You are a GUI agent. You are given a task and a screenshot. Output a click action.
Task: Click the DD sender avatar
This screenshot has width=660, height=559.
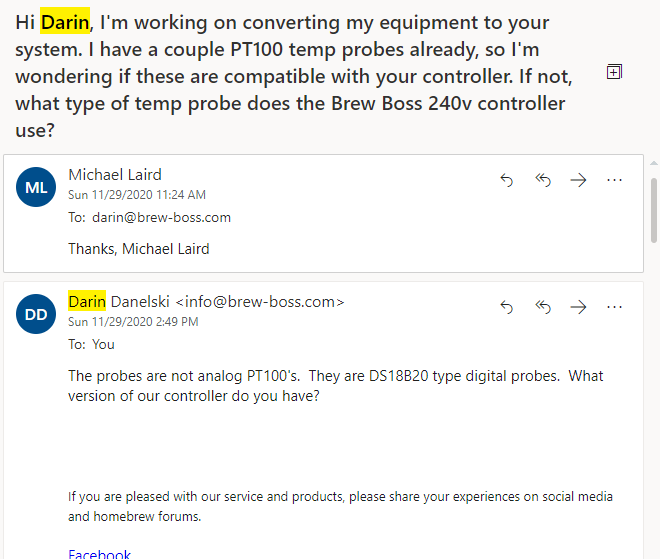point(36,314)
